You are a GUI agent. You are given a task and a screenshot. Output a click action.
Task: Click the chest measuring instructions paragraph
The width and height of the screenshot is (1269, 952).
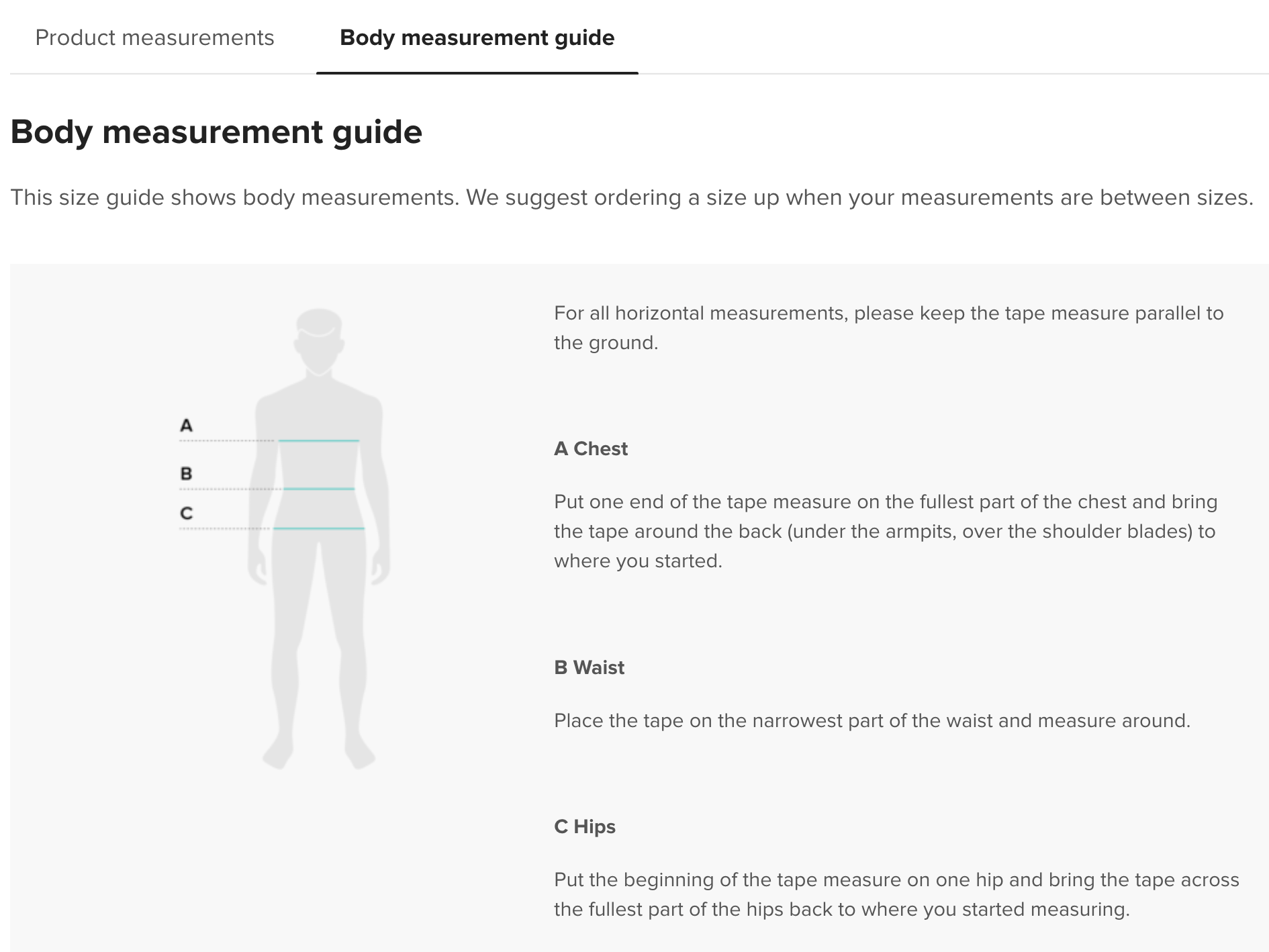886,531
